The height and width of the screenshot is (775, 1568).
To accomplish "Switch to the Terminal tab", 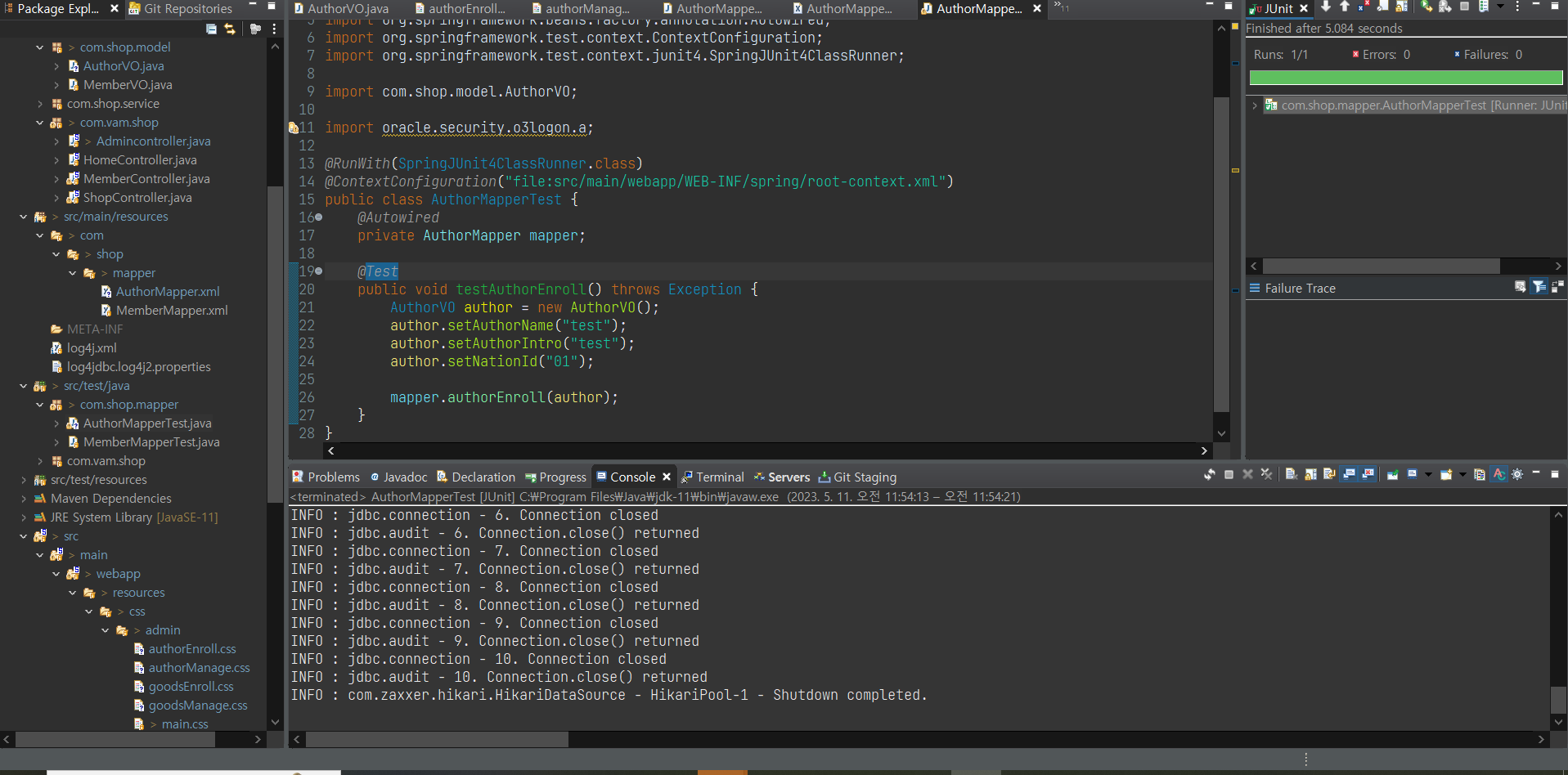I will (712, 477).
